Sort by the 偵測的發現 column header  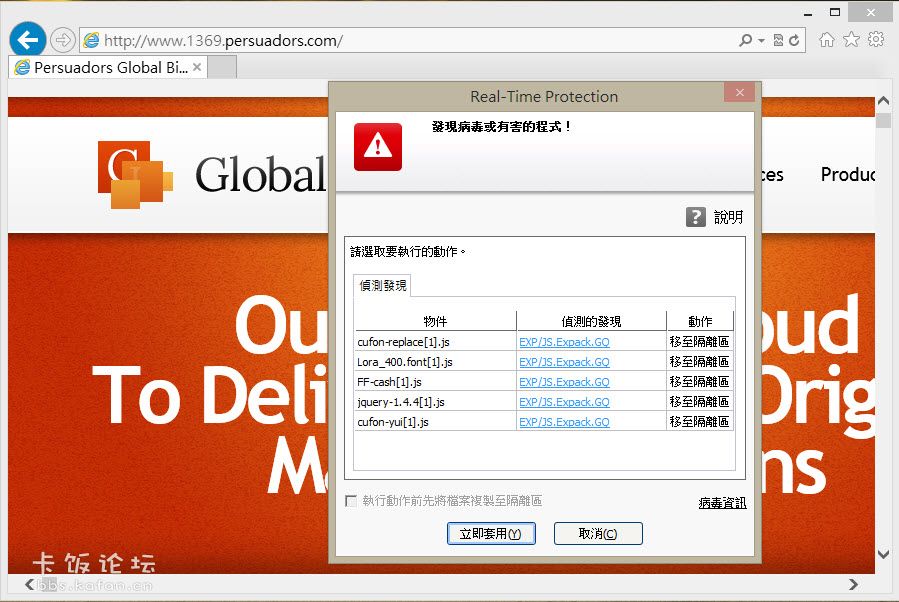591,321
